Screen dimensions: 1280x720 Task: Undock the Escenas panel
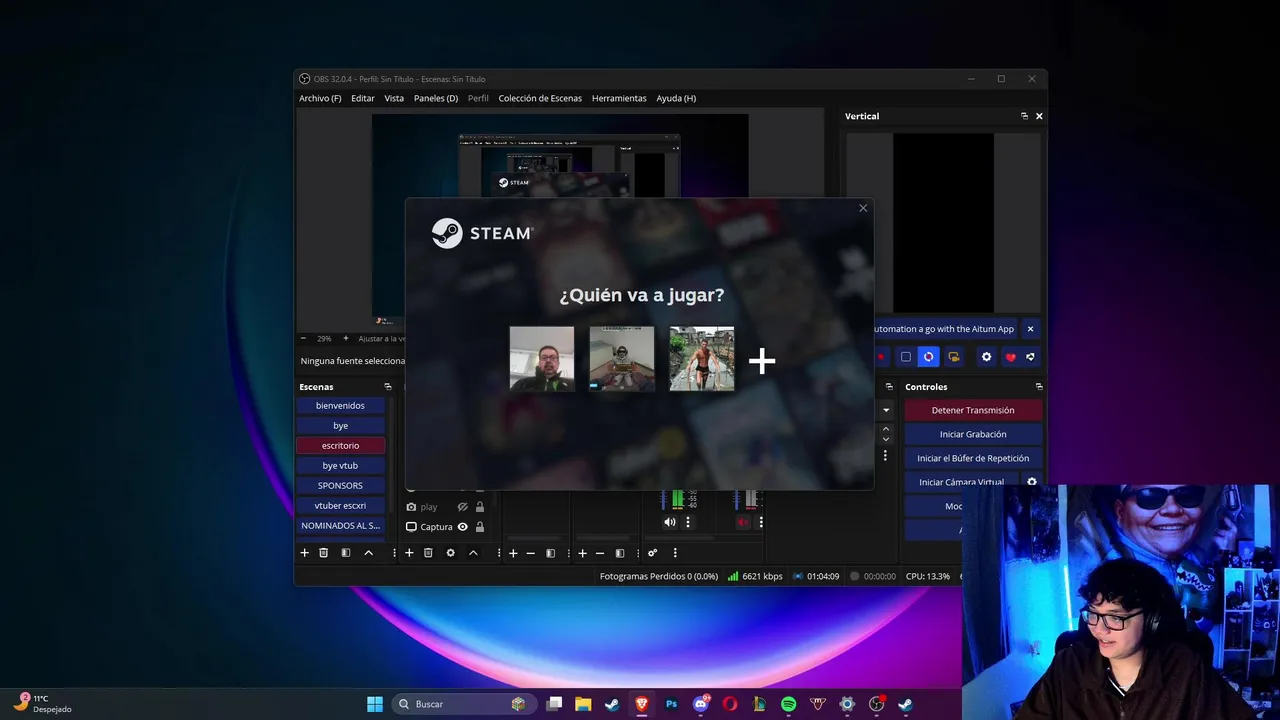click(x=388, y=387)
